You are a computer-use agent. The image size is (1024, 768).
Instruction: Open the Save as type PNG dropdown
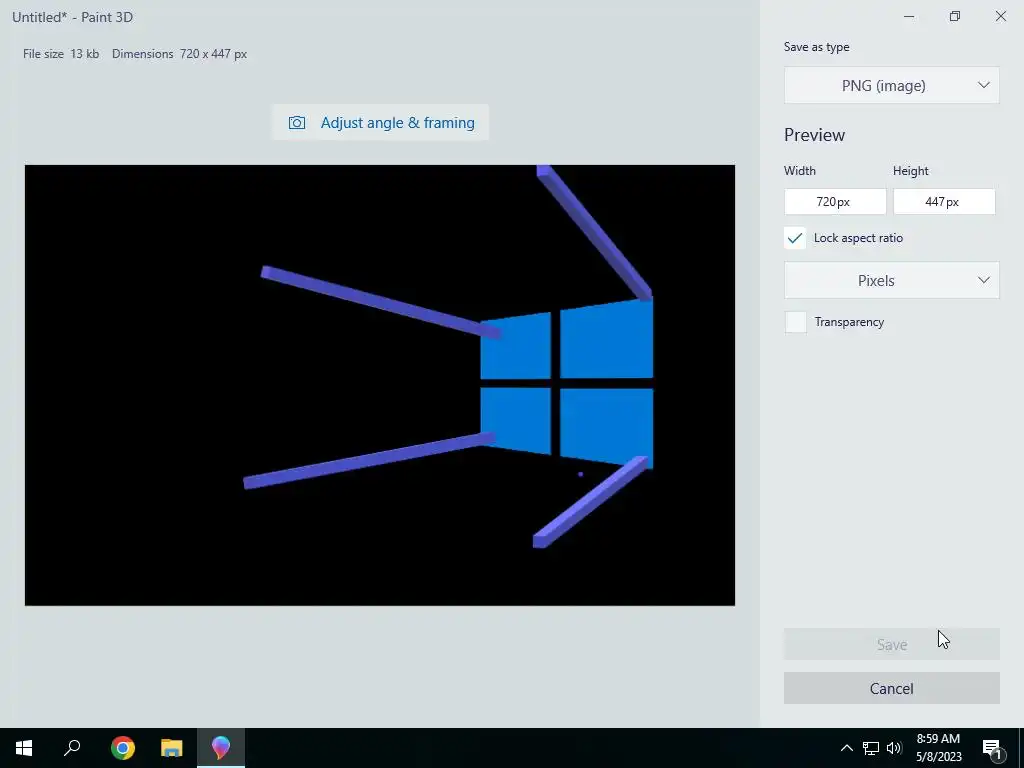click(x=891, y=85)
